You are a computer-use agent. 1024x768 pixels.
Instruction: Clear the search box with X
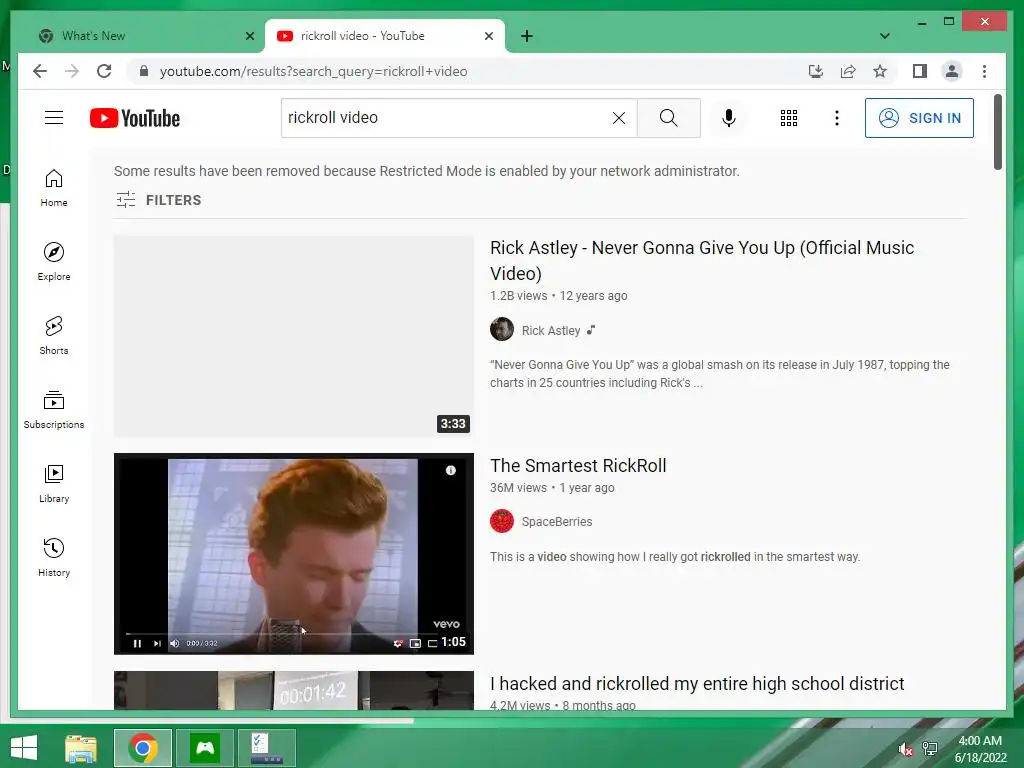point(618,118)
